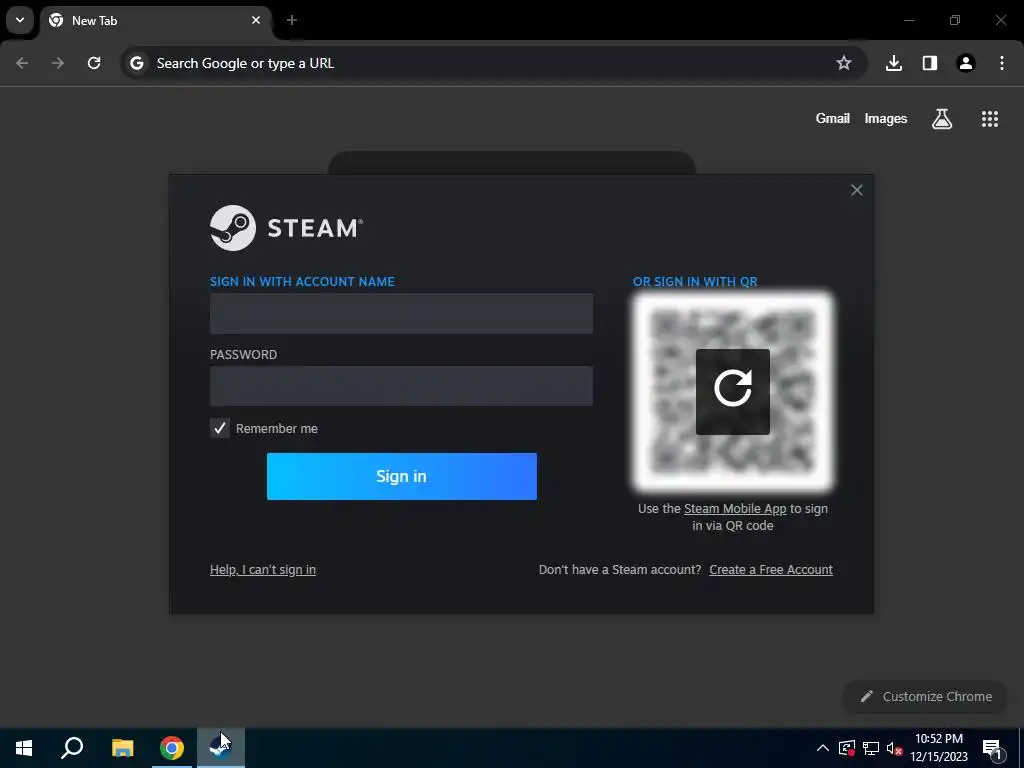1024x768 pixels.
Task: Click the account name input field
Action: [x=401, y=313]
